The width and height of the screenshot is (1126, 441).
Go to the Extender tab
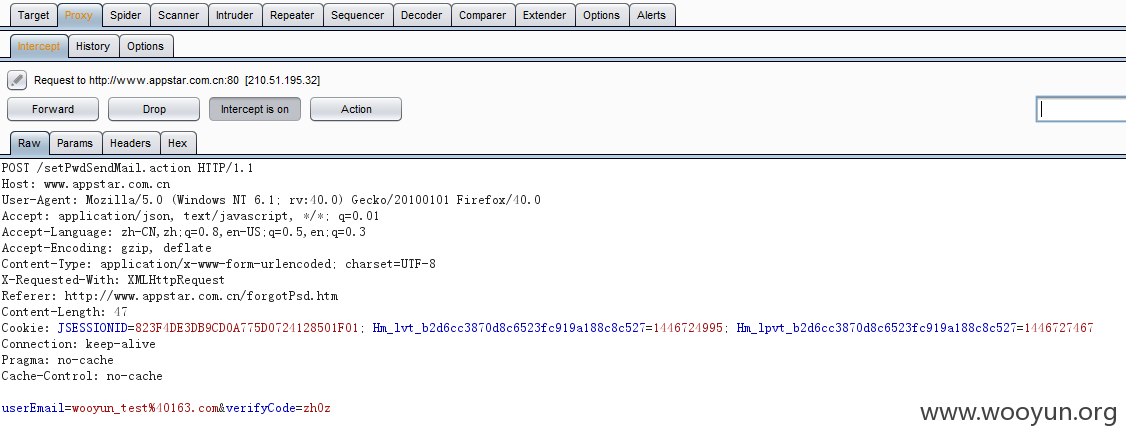click(544, 15)
